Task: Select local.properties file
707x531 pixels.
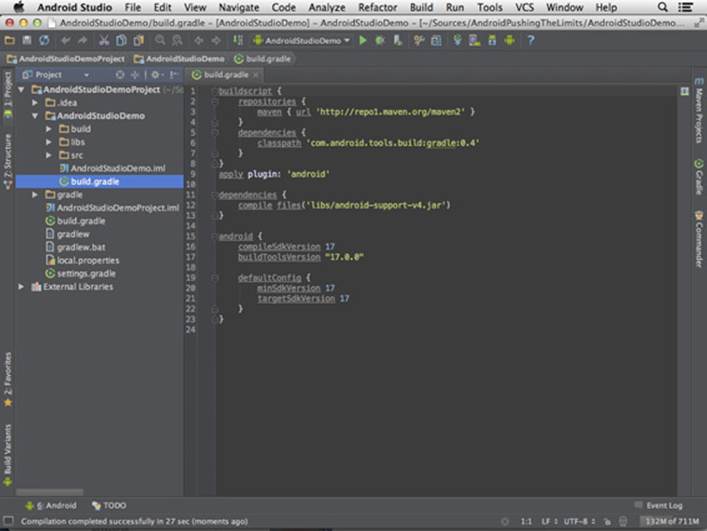Action: [83, 261]
